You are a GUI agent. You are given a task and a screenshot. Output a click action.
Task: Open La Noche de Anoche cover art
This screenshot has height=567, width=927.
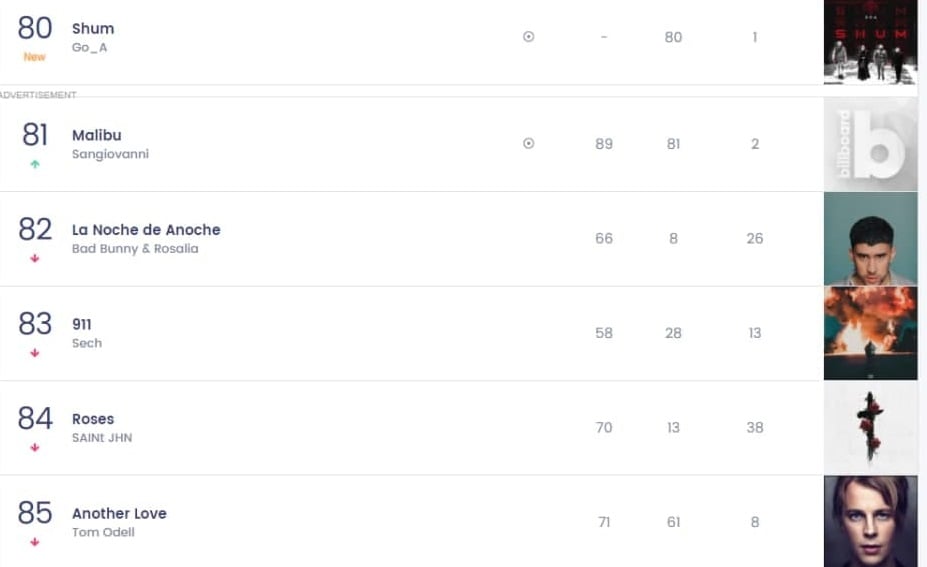[870, 239]
